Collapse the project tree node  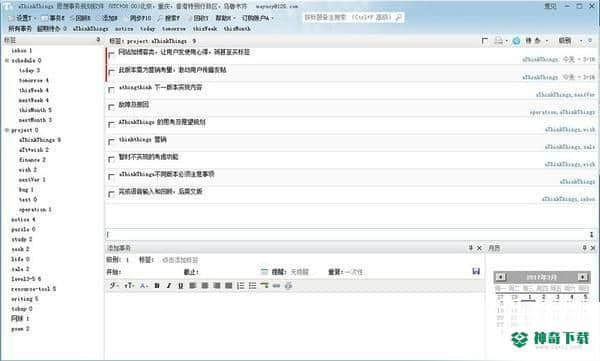tap(7, 130)
